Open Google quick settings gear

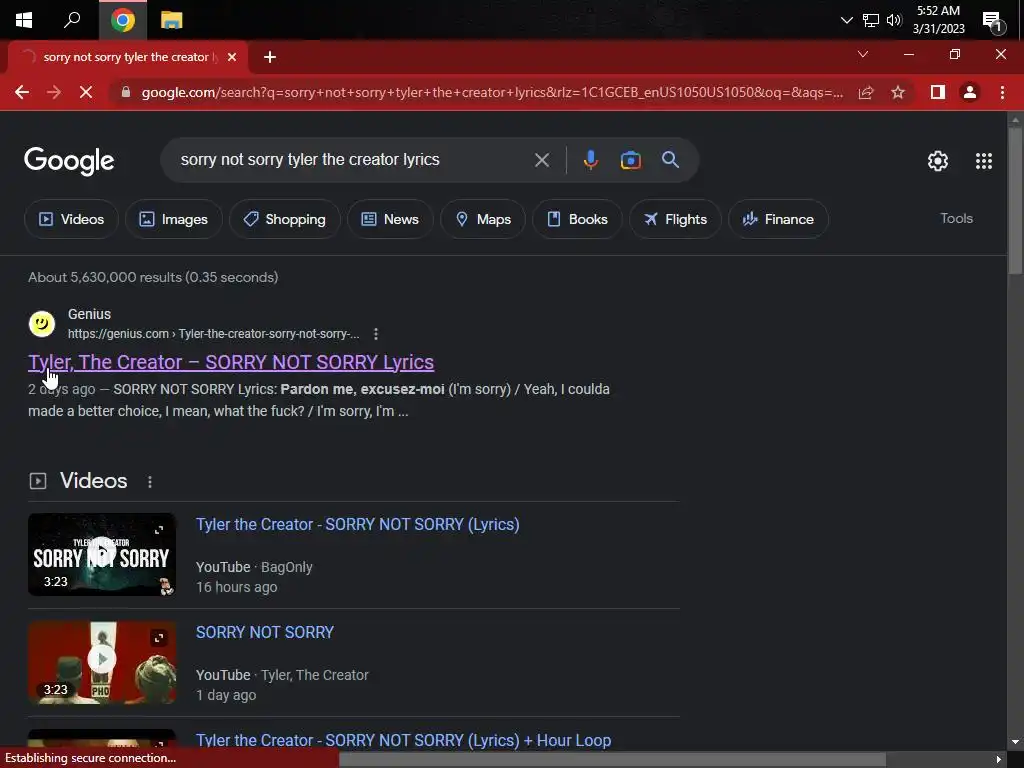pos(938,161)
